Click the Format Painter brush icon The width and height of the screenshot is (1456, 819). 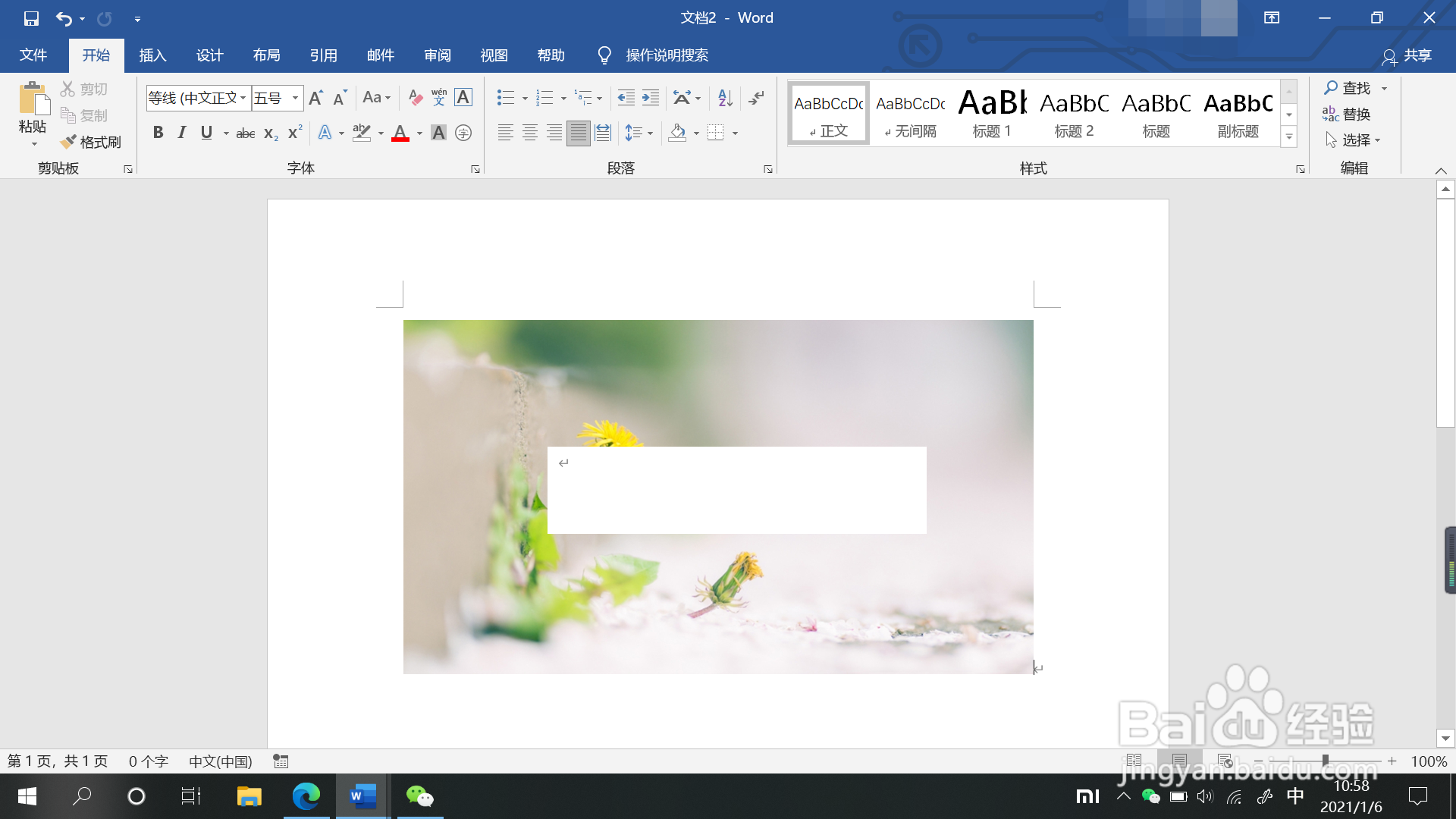pos(69,142)
